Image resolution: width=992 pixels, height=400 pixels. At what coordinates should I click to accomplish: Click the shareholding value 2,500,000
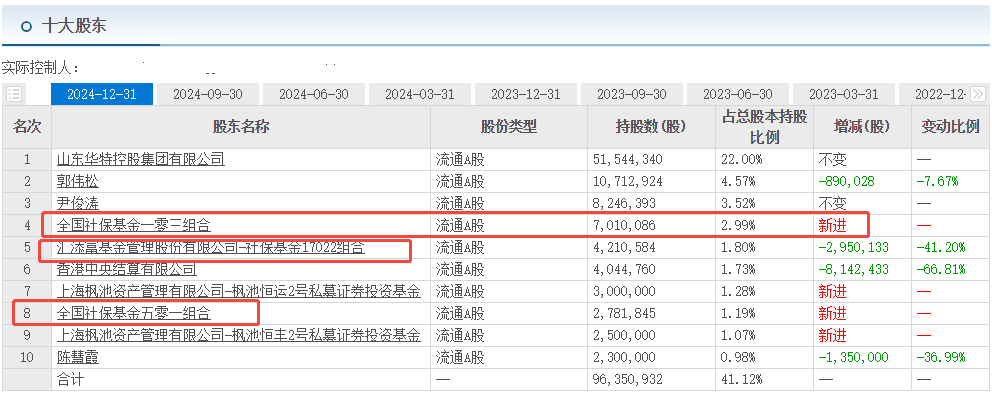624,335
